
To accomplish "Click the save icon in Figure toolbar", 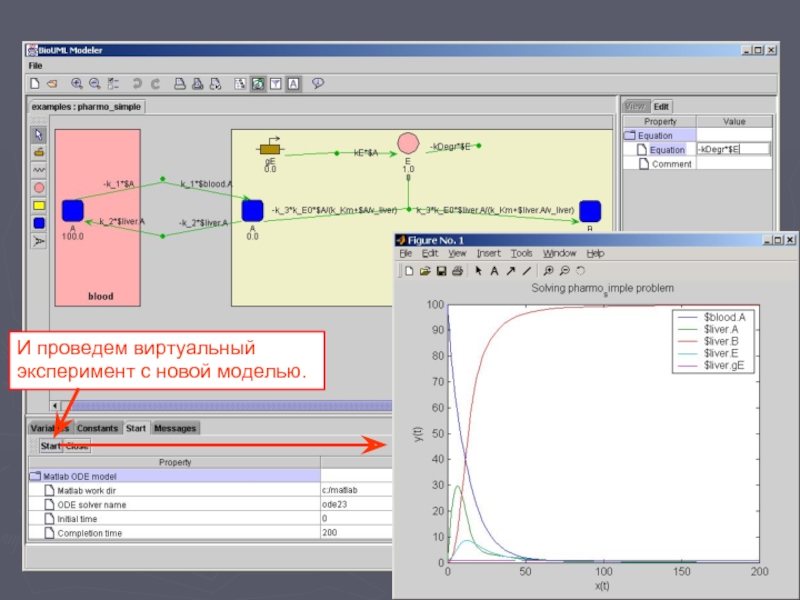I will tap(441, 270).
